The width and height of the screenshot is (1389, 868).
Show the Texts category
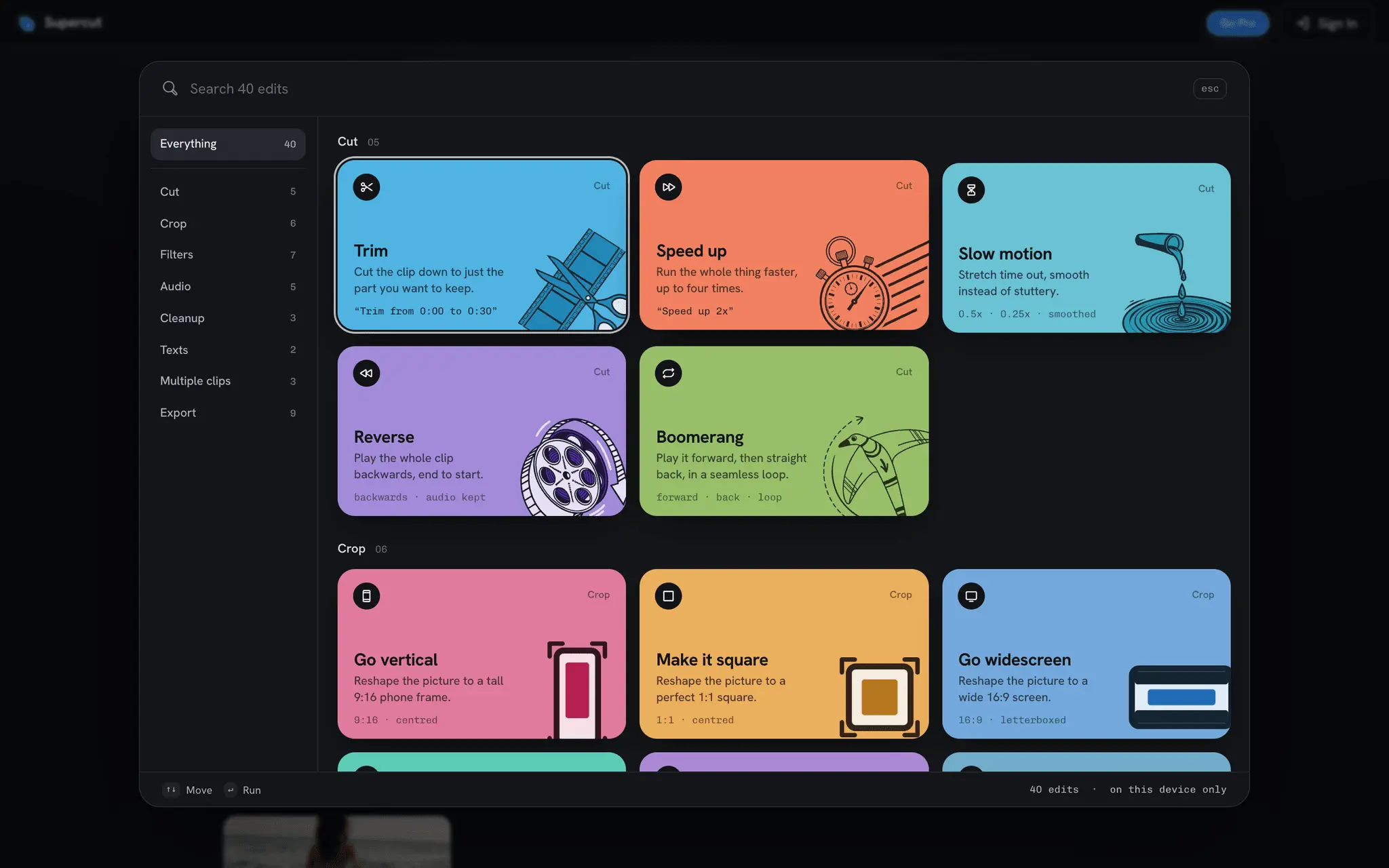(228, 350)
